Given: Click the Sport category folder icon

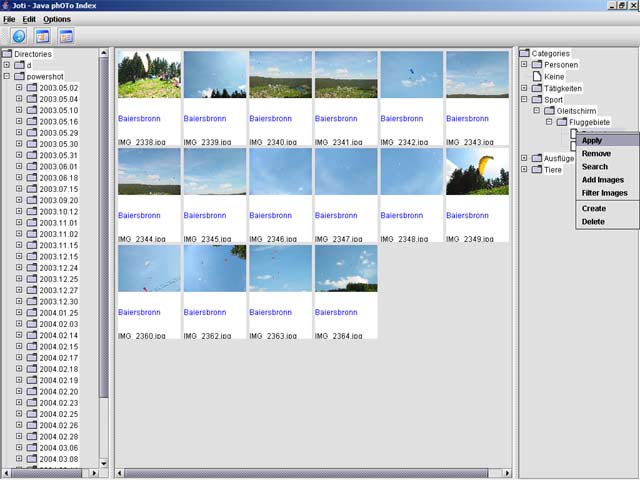Looking at the screenshot, I should 536,99.
